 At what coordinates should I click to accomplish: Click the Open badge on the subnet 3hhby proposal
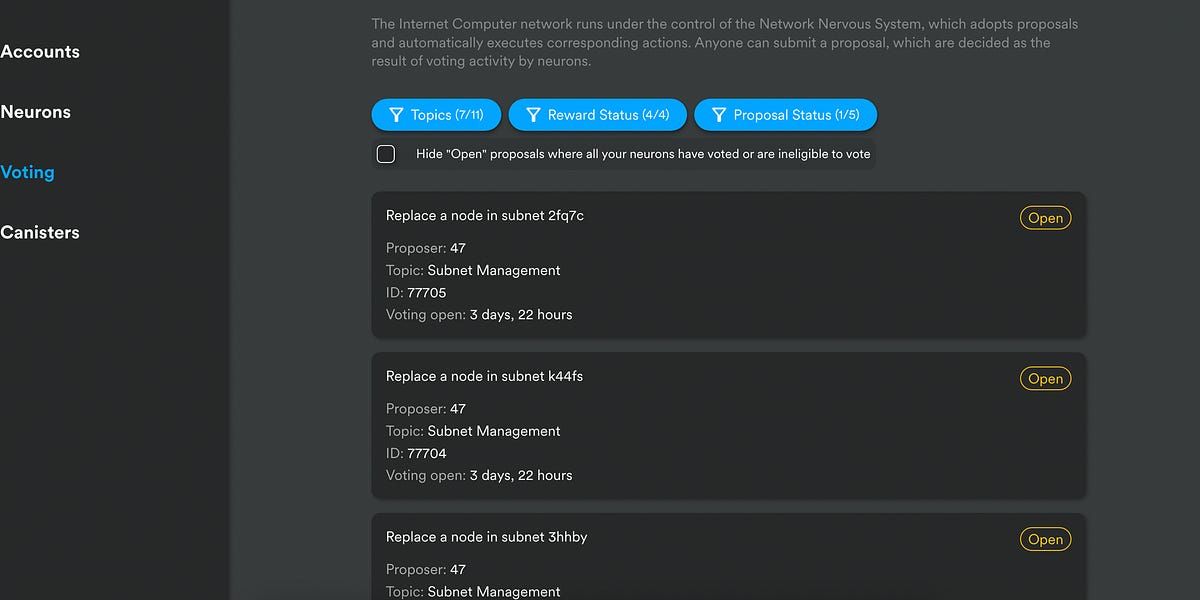point(1045,539)
